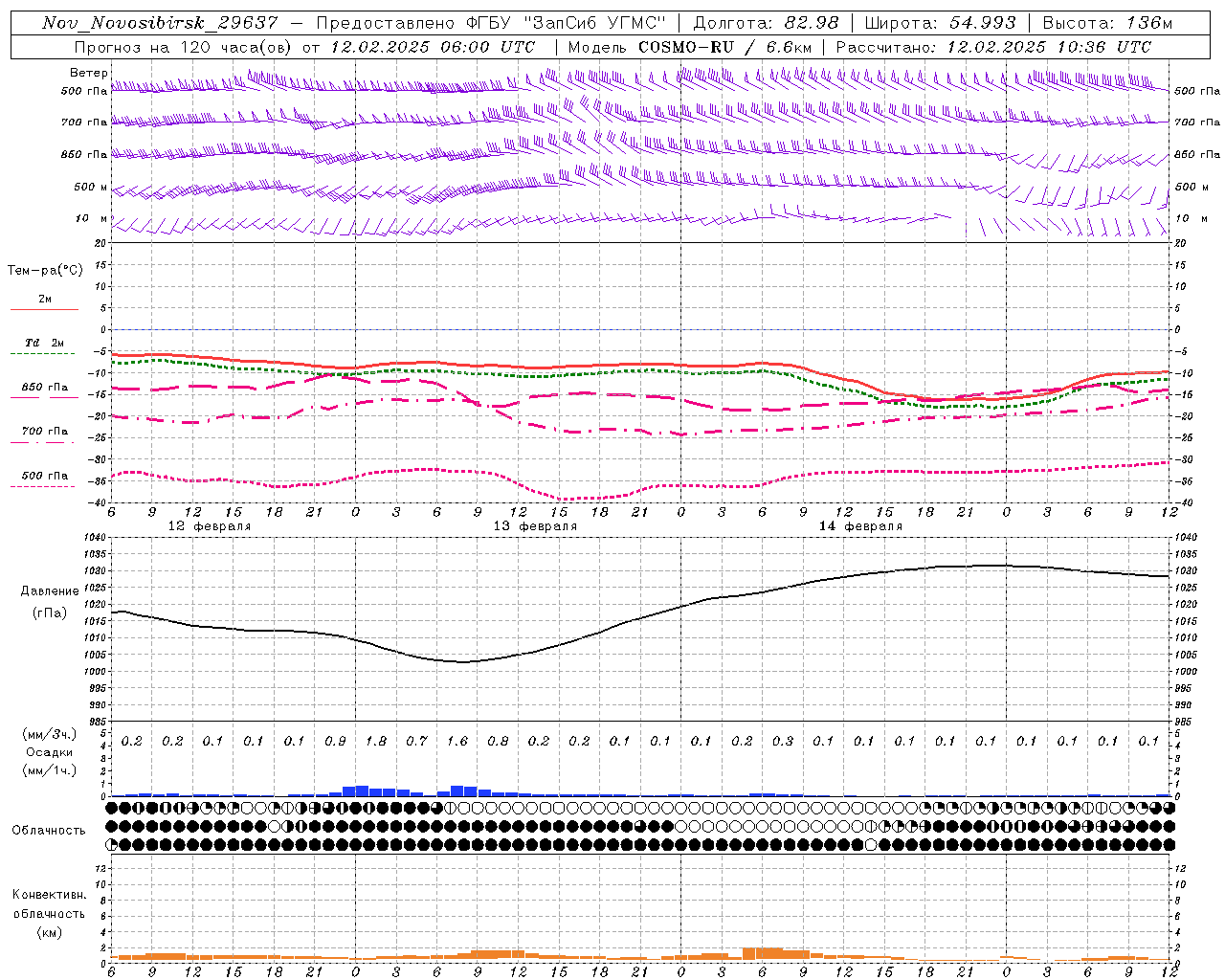Click the '700 гПа' temperature legend entry
This screenshot has height=980, width=1225.
pos(45,432)
